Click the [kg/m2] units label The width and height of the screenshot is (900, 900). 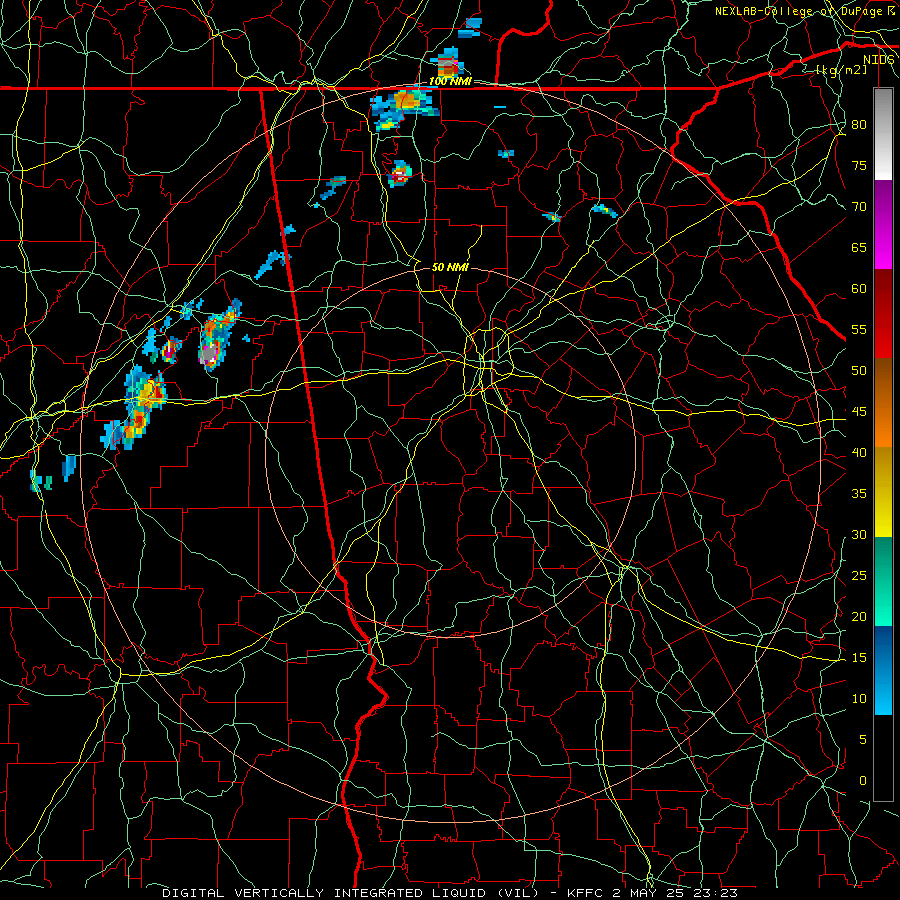coord(841,70)
